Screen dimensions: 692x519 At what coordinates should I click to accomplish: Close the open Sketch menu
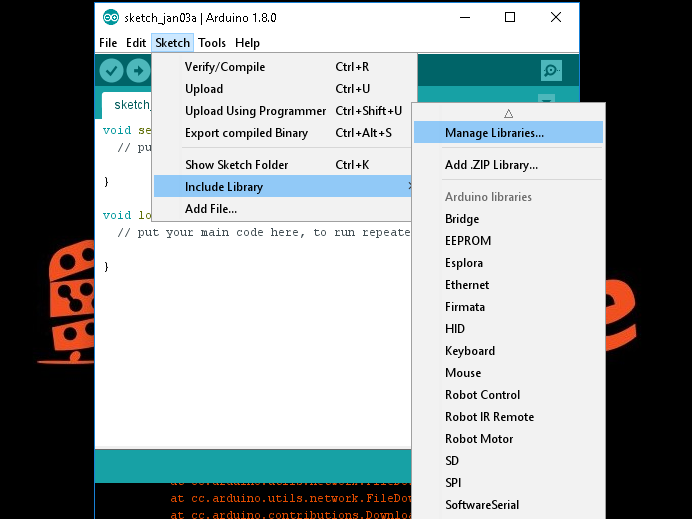tap(172, 43)
